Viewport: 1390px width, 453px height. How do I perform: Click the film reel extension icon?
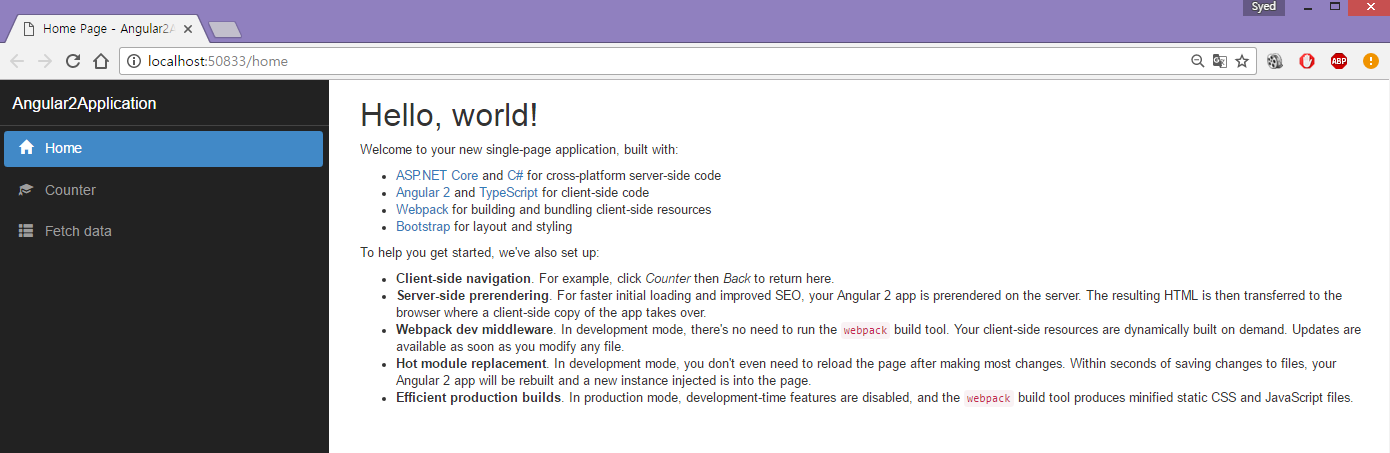point(1275,61)
